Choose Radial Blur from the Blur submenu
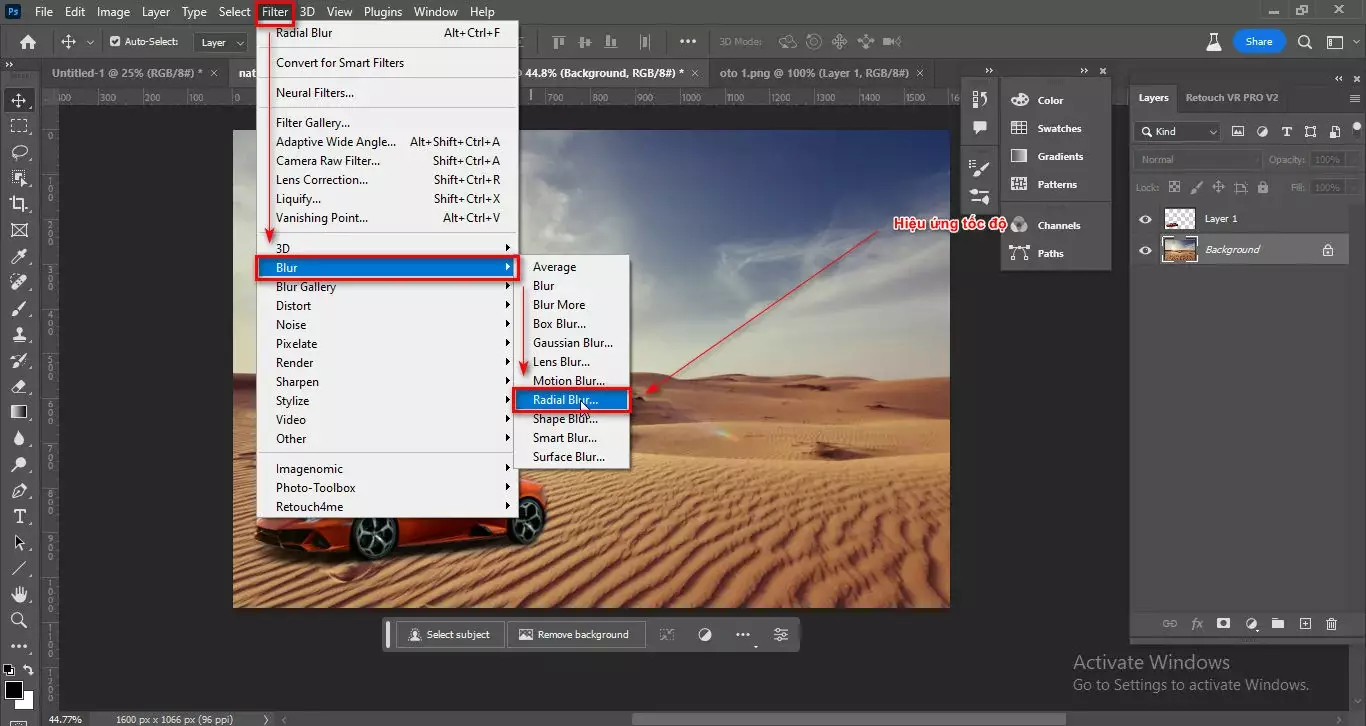 [x=566, y=399]
